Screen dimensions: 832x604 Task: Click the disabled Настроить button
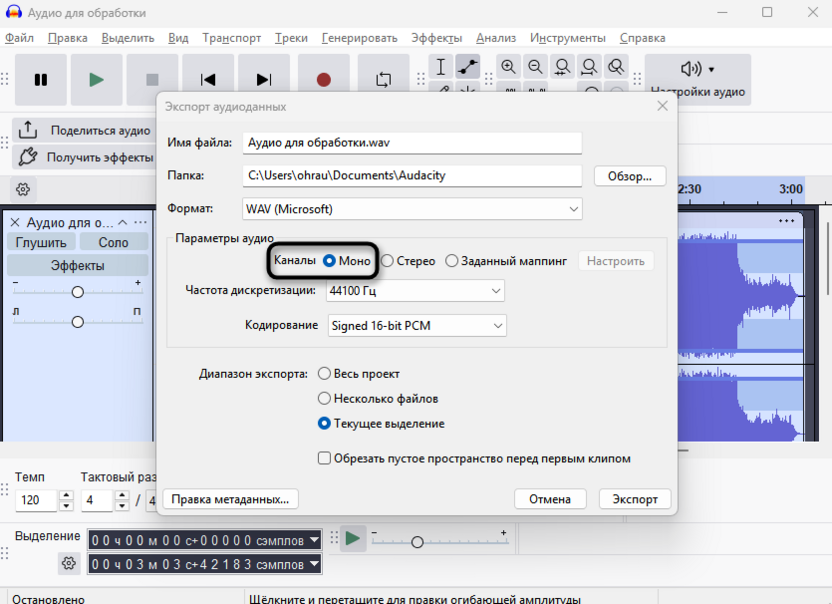616,261
